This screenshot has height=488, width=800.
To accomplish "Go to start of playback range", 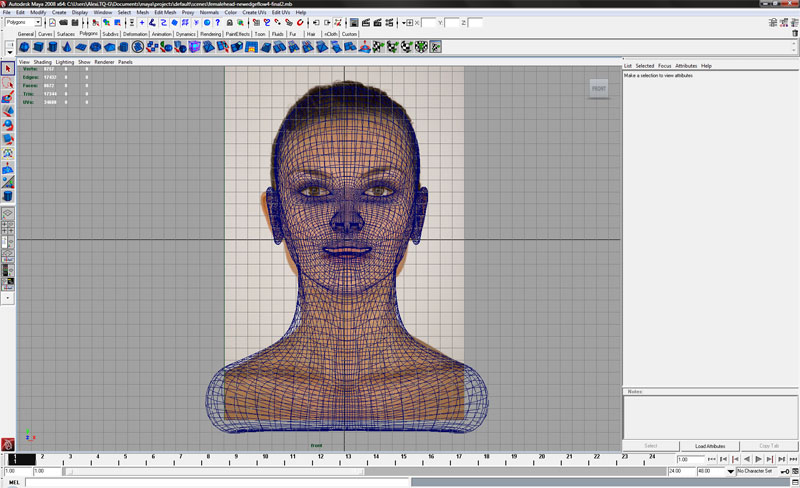I will click(x=712, y=459).
